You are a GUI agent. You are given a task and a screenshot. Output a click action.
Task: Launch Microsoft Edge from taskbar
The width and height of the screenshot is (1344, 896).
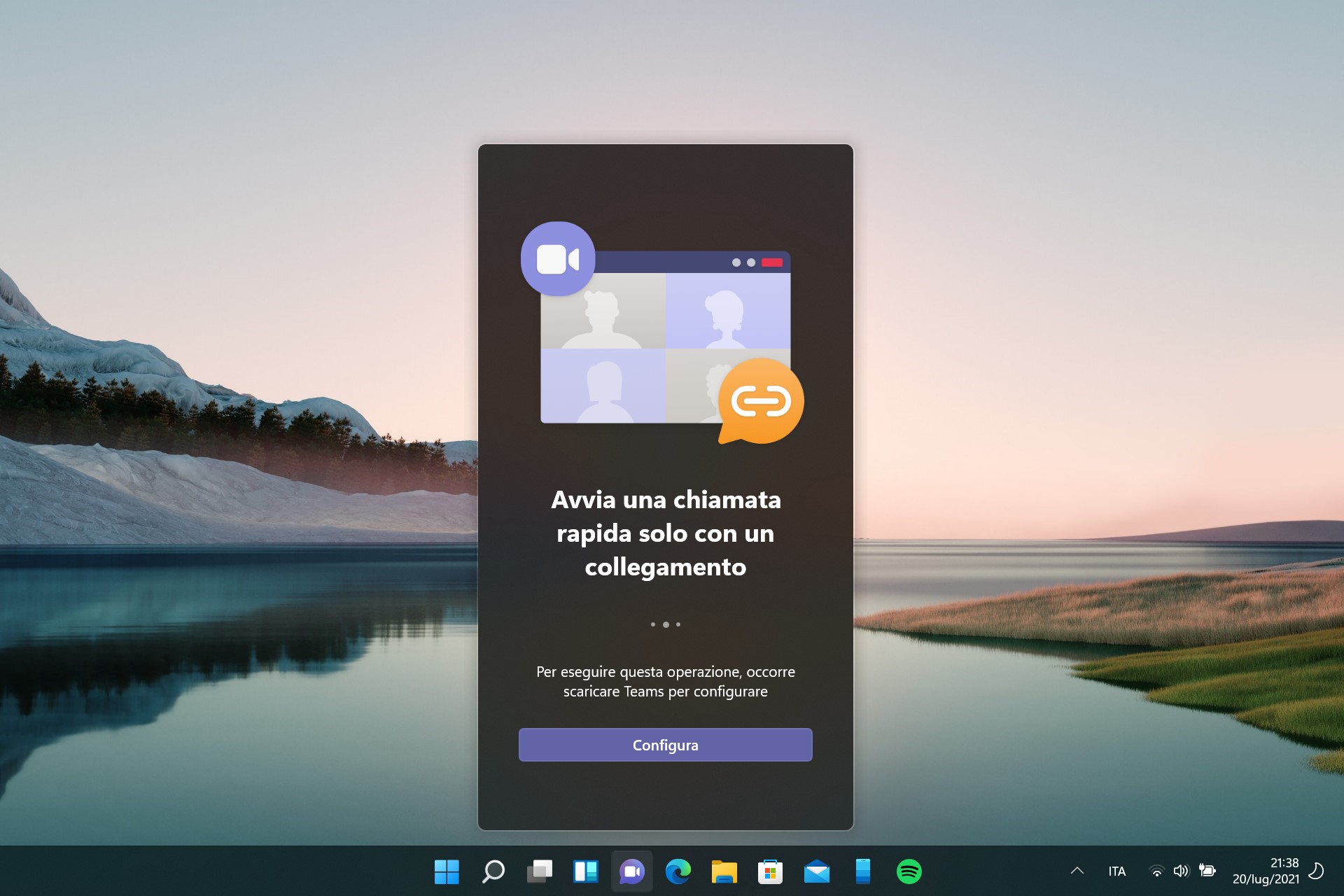678,871
